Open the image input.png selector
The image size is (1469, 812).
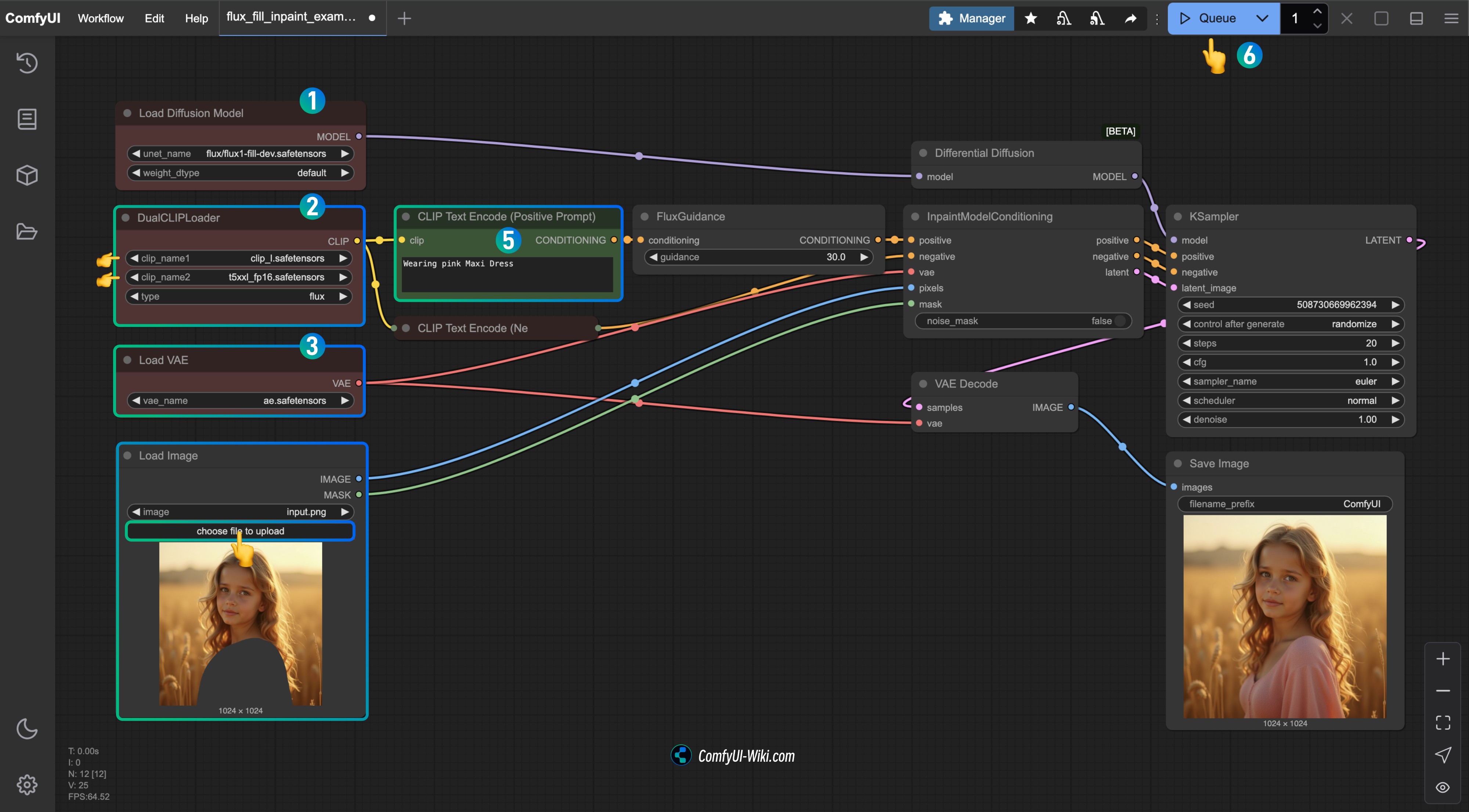click(x=240, y=512)
